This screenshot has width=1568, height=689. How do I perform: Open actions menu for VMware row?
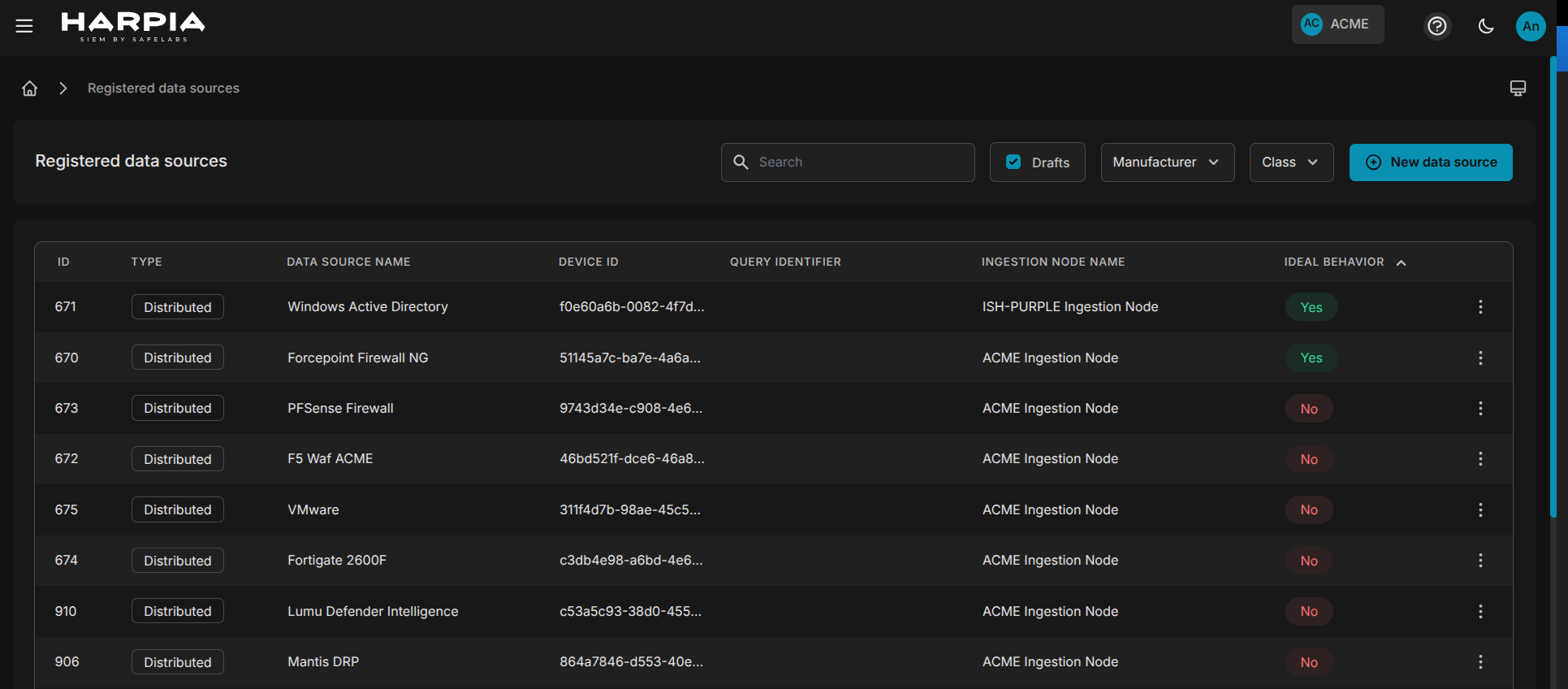click(1480, 509)
